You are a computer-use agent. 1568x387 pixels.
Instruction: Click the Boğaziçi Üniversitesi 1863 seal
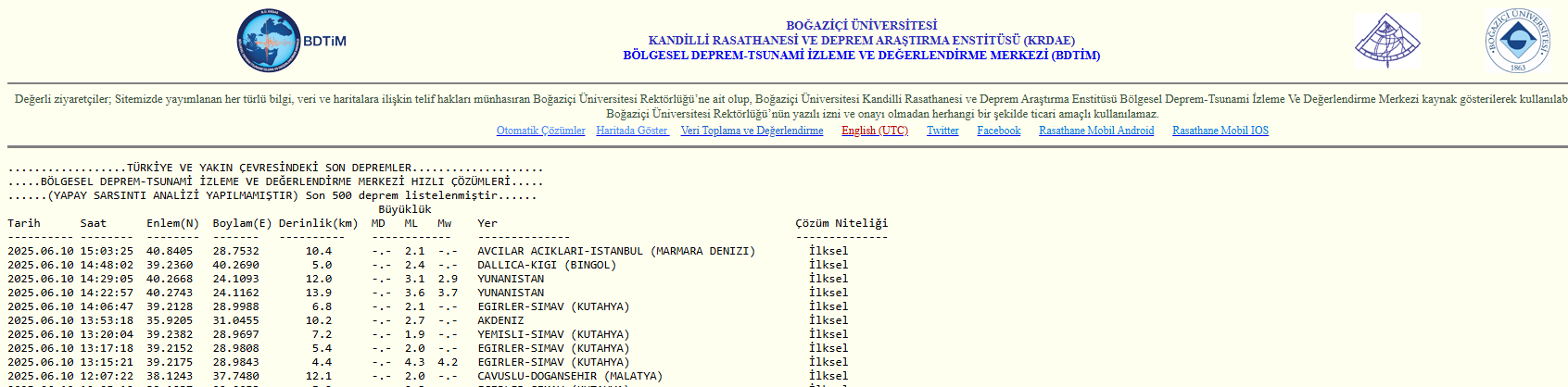1518,41
